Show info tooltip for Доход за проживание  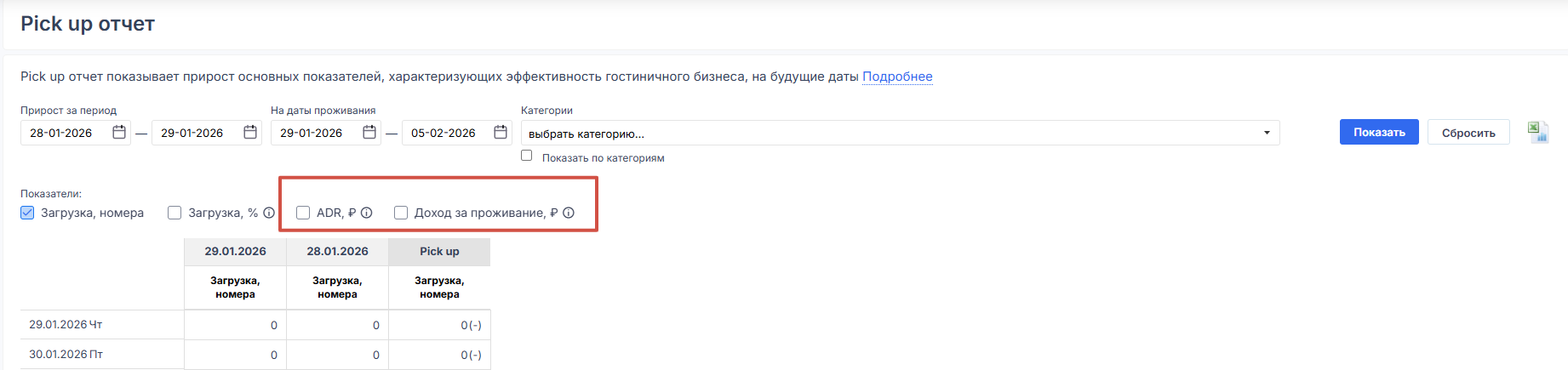[569, 213]
